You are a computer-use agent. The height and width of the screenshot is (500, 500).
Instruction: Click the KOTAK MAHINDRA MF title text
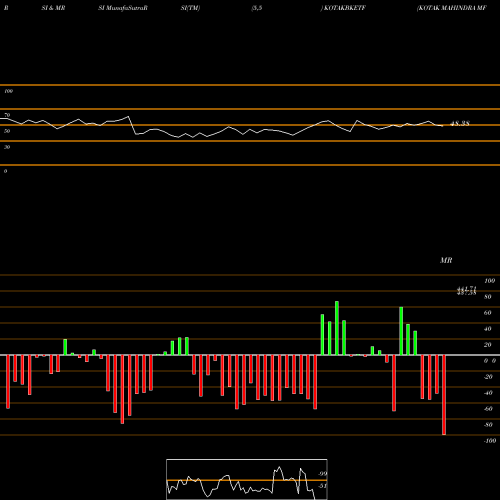tap(452, 8)
